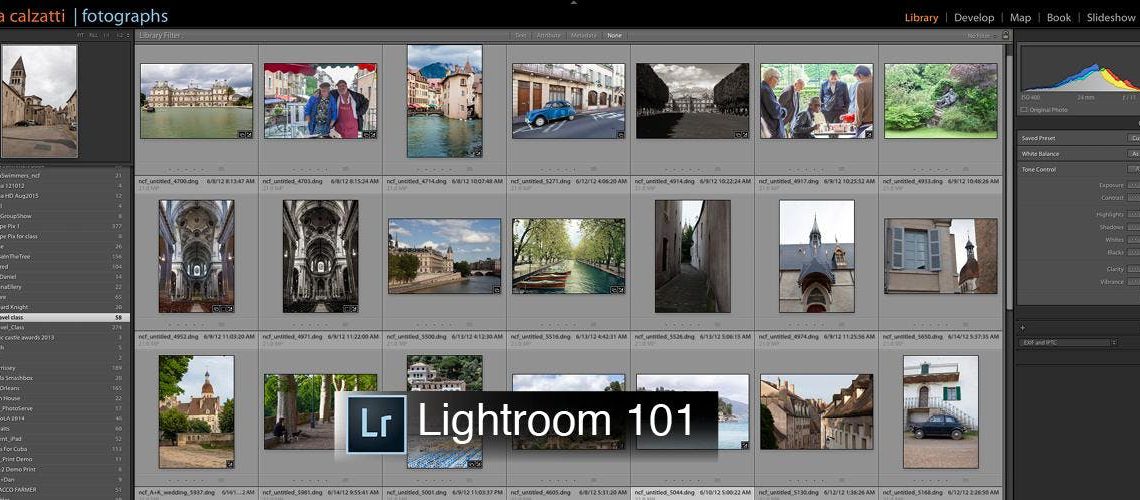Select the chess players photo ncf_untitled_4917.dng
1140x500 pixels.
816,101
